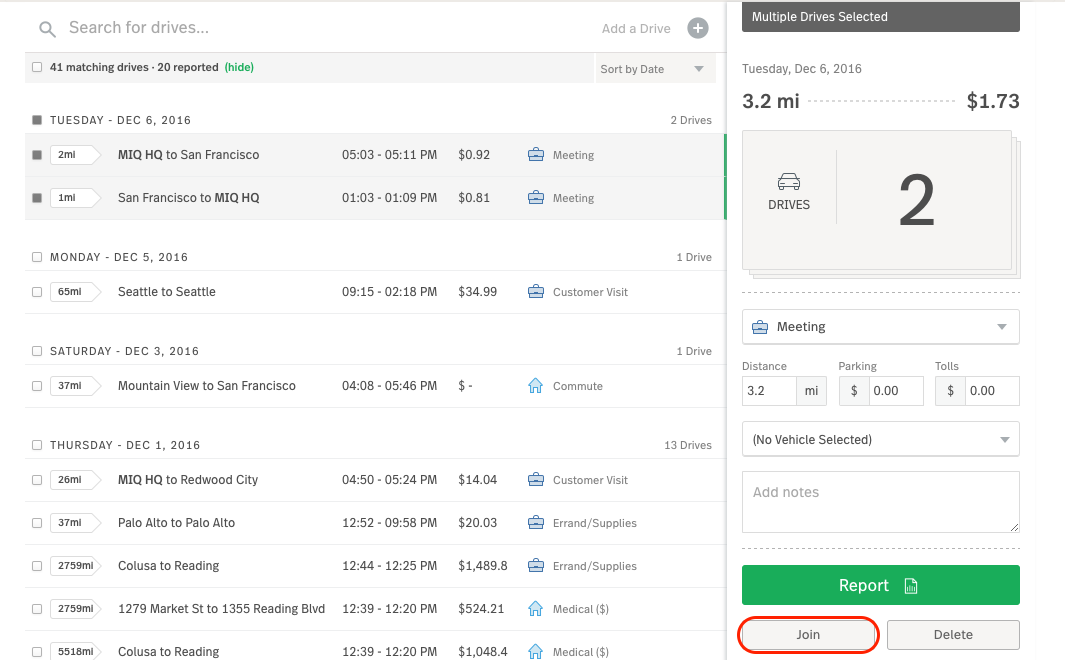Click the 1279 Market St to 1355 Reading Blvd name
1065x660 pixels.
(x=221, y=608)
